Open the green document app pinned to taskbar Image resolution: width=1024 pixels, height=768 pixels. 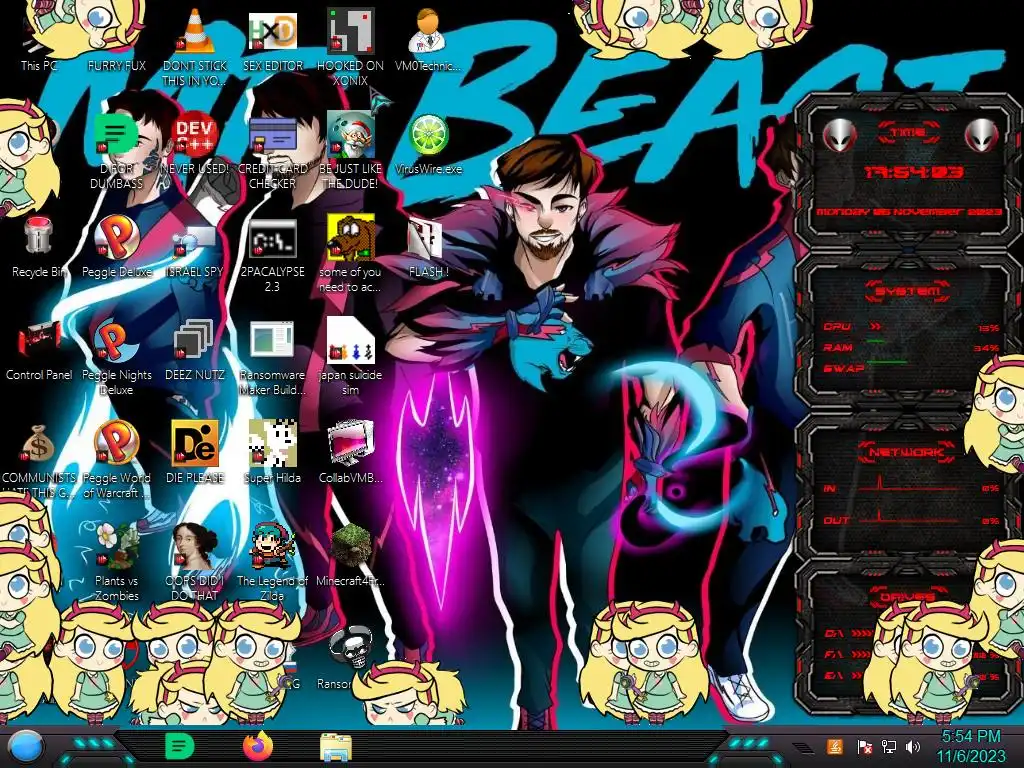coord(179,746)
